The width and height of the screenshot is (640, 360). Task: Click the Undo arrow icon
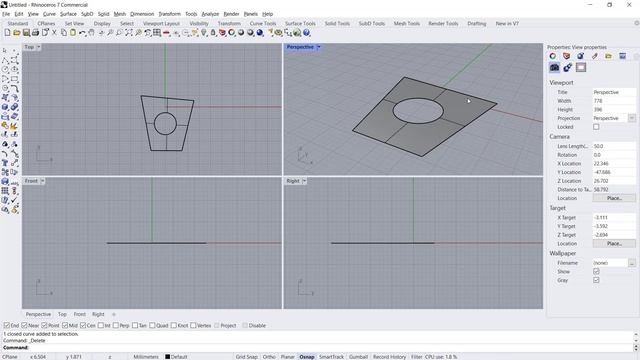pyautogui.click(x=82, y=33)
